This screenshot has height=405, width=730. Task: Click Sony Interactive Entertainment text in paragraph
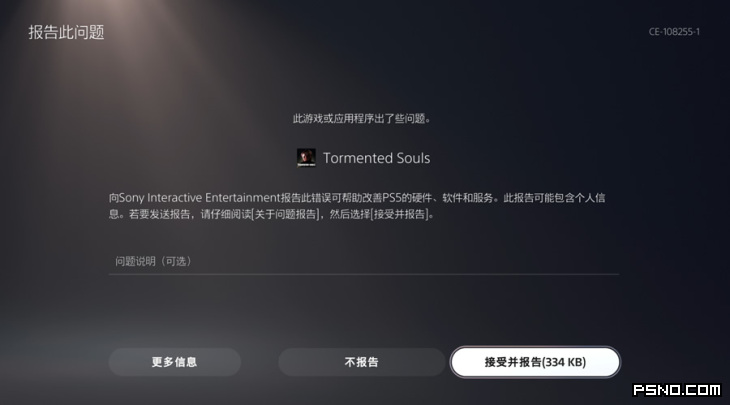(x=199, y=198)
